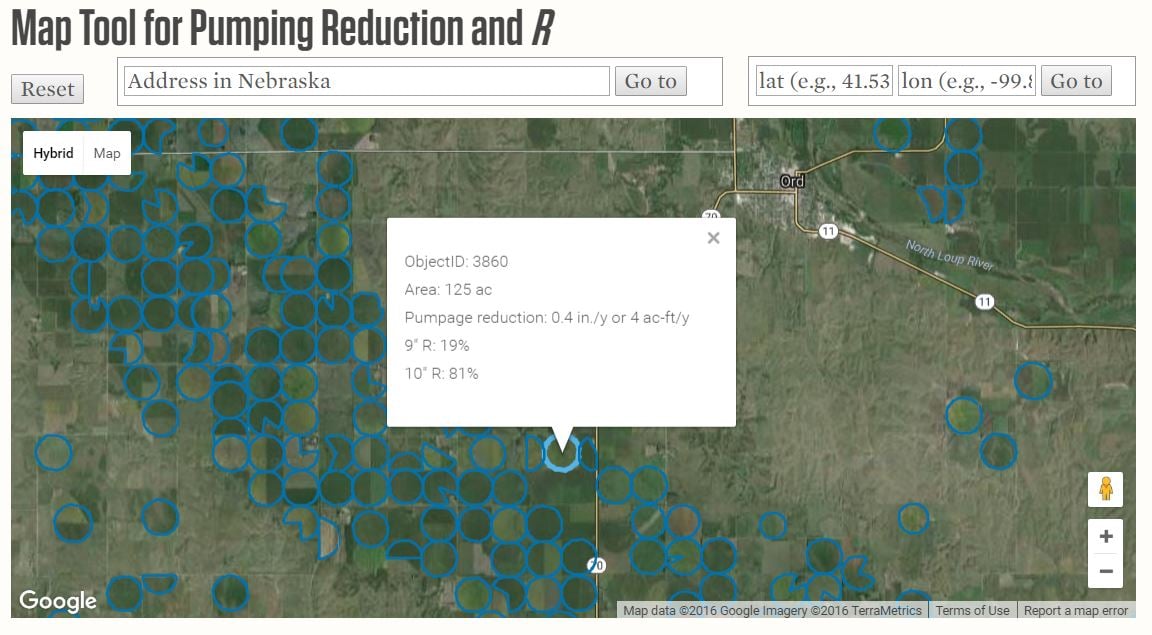The image size is (1152, 635).
Task: Click the zoom out minus icon
Action: (1105, 569)
